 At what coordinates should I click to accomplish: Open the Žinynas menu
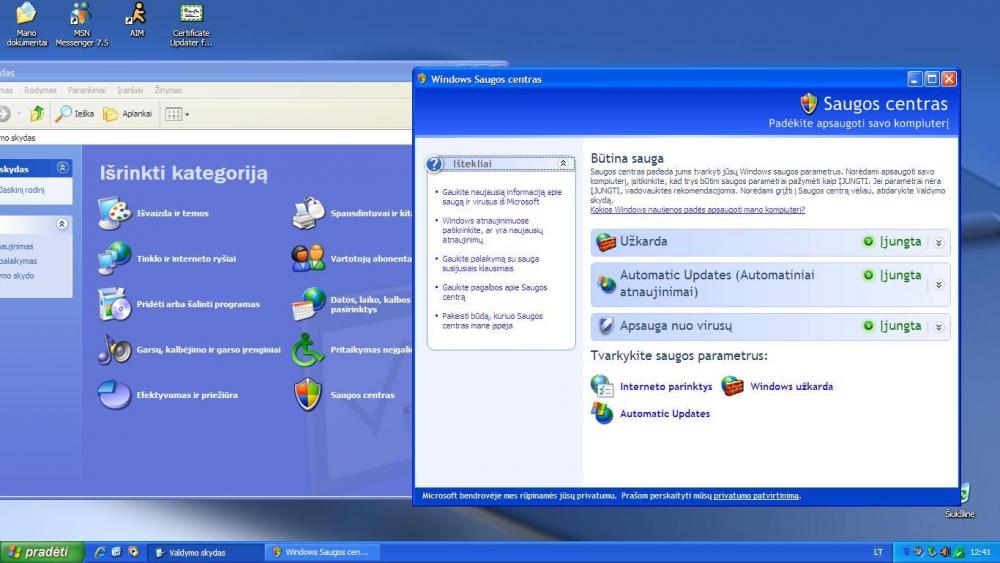point(168,90)
